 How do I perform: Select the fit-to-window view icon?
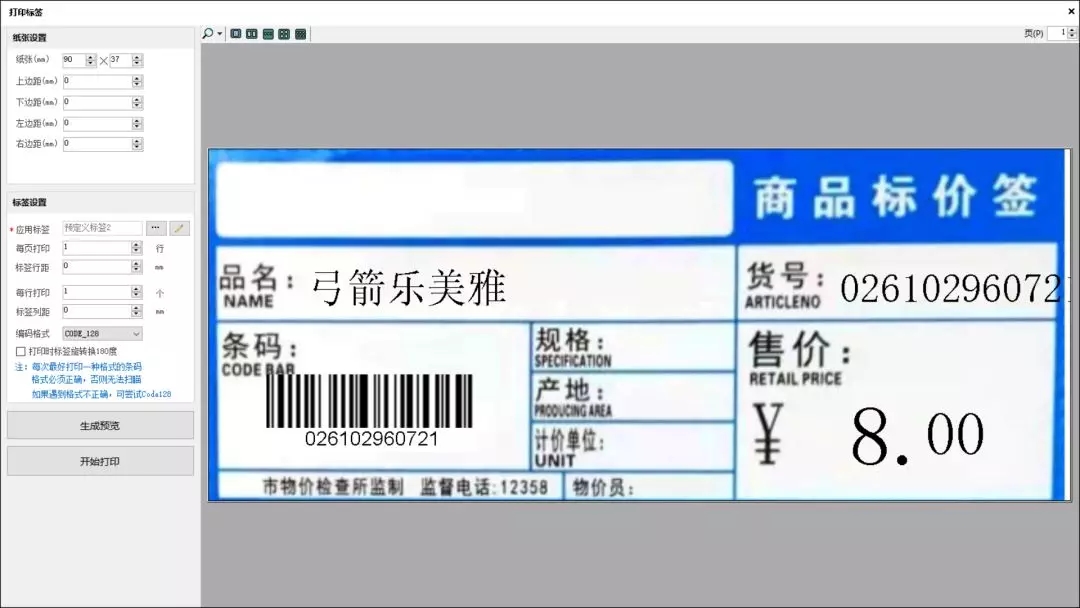click(235, 32)
